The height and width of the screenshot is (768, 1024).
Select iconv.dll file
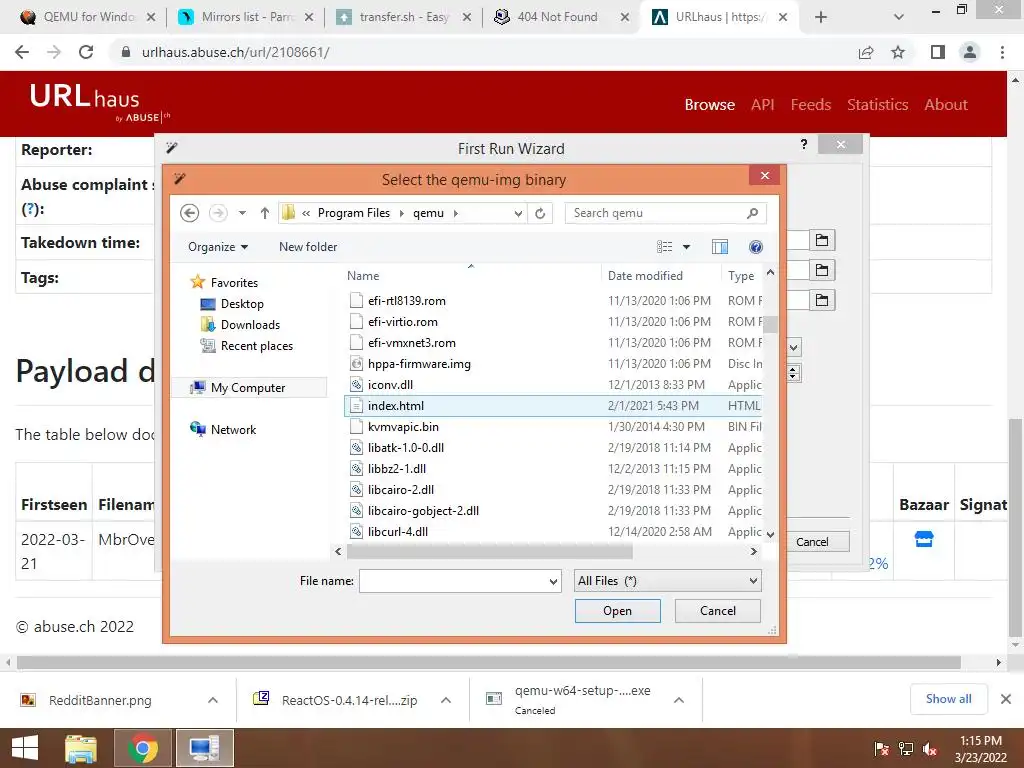click(552, 385)
